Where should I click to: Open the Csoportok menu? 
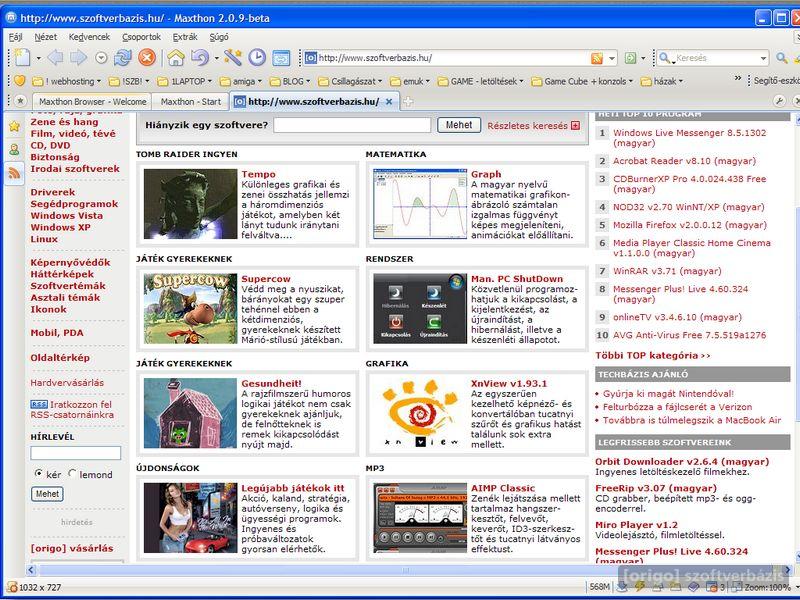141,37
